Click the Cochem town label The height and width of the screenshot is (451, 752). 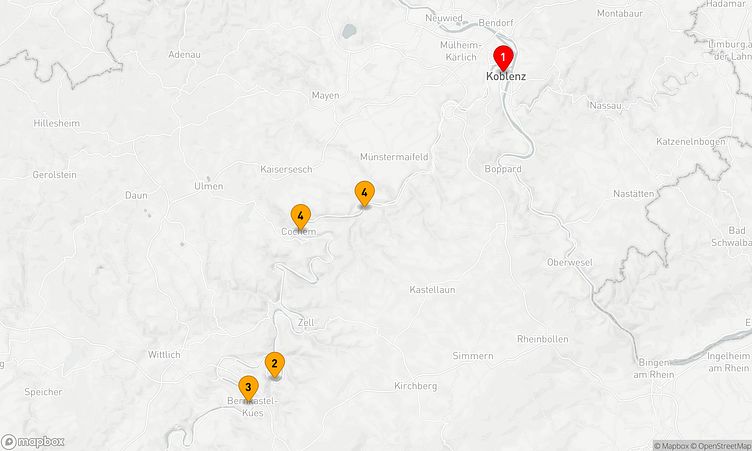click(x=299, y=232)
